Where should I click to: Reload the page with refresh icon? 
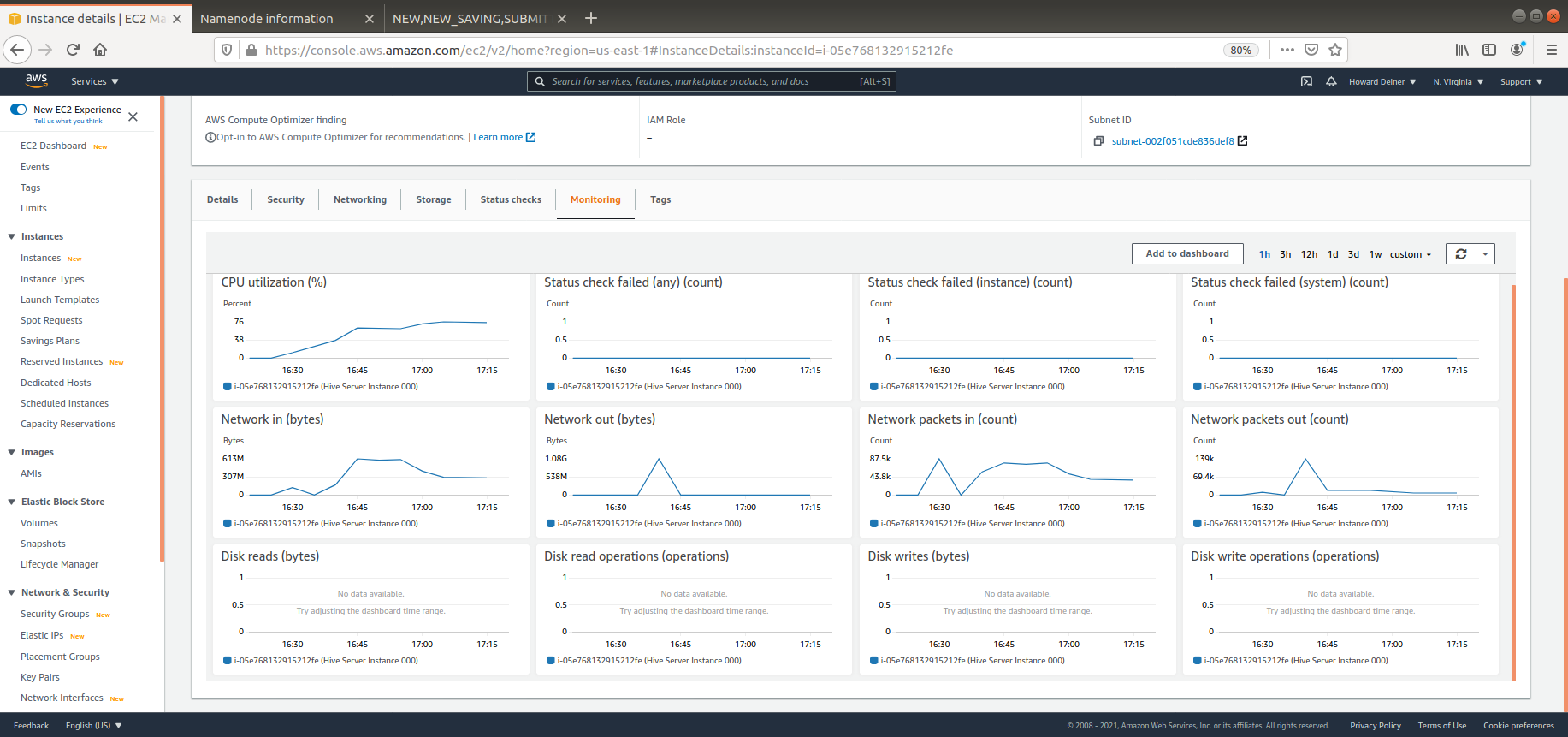(x=73, y=50)
